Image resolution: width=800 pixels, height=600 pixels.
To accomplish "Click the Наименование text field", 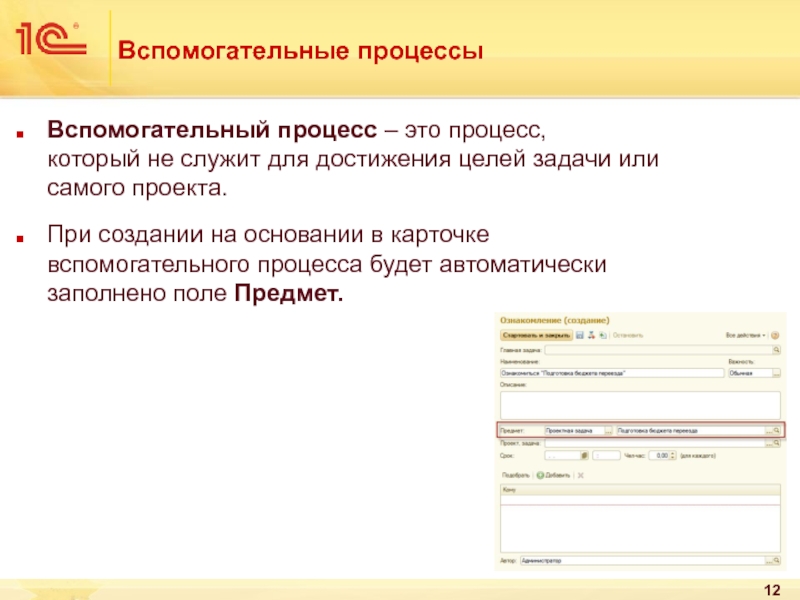I will click(x=612, y=373).
